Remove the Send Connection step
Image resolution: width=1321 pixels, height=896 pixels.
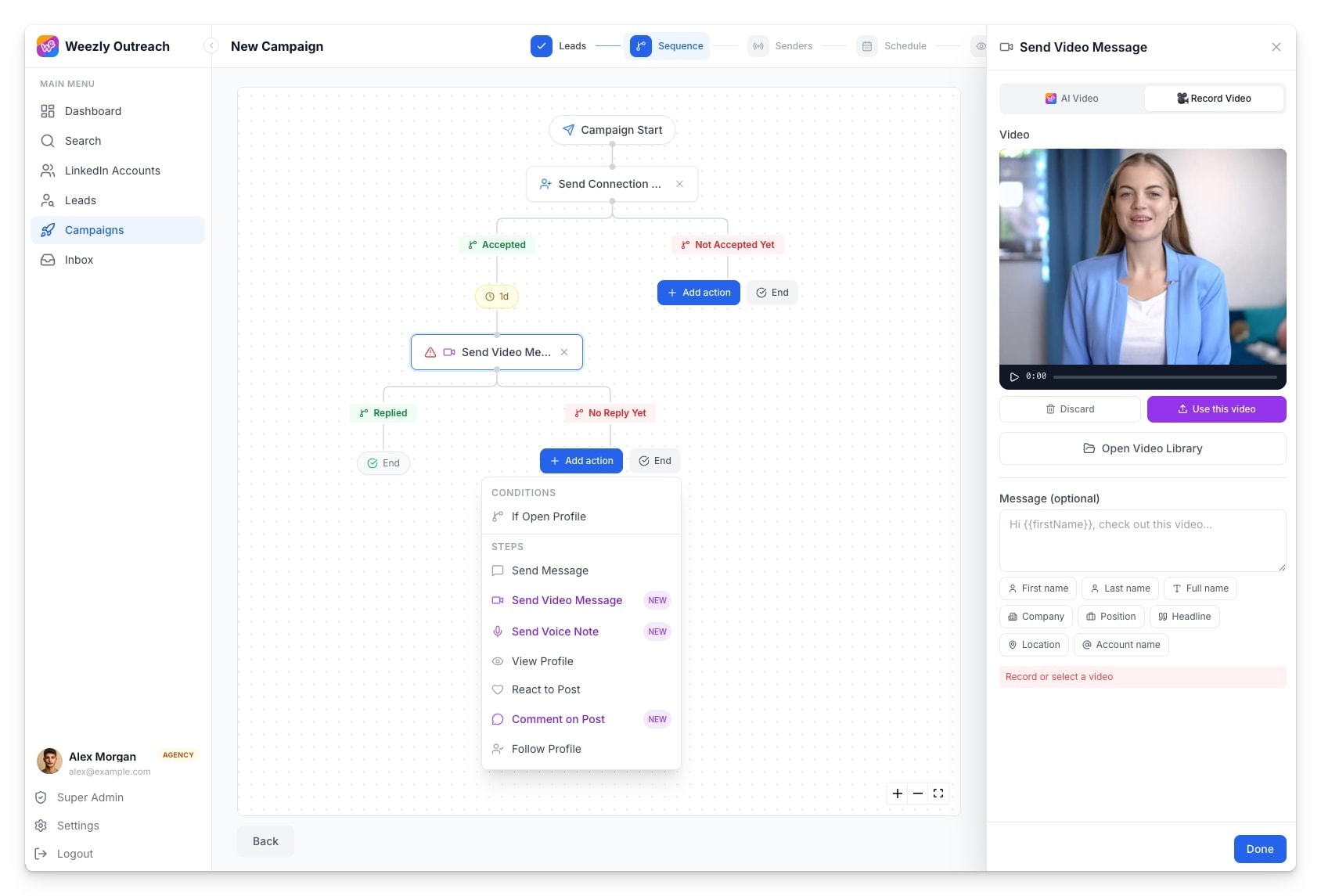pyautogui.click(x=679, y=184)
